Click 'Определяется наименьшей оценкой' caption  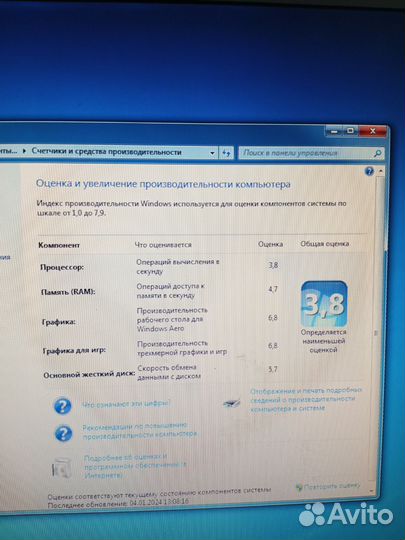click(323, 341)
